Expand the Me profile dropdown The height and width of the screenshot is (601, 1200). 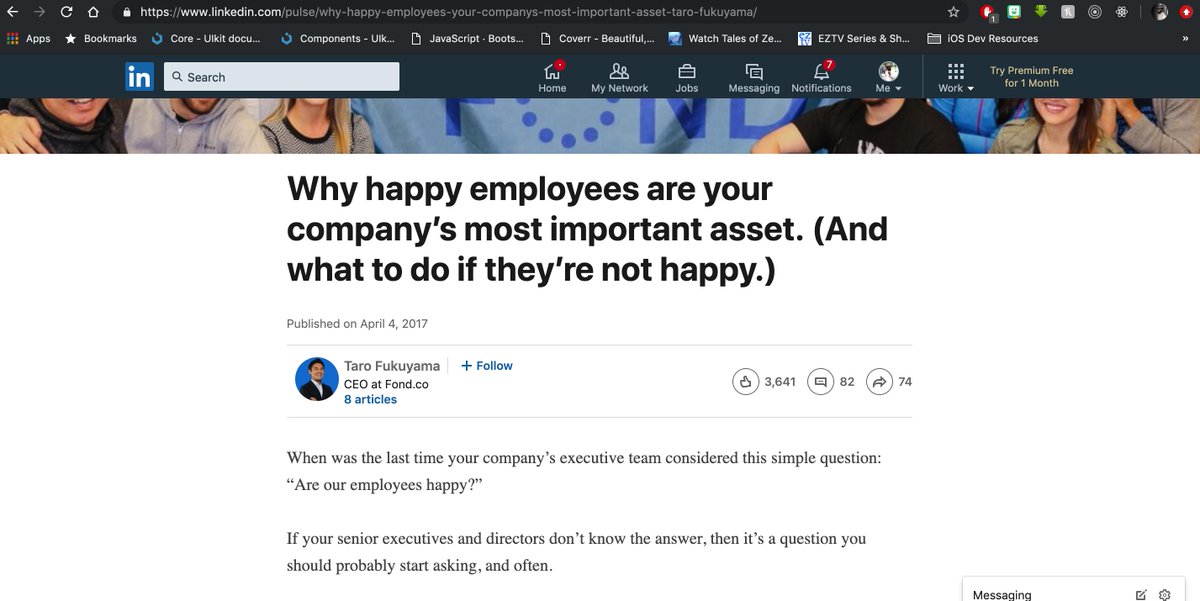click(x=889, y=77)
